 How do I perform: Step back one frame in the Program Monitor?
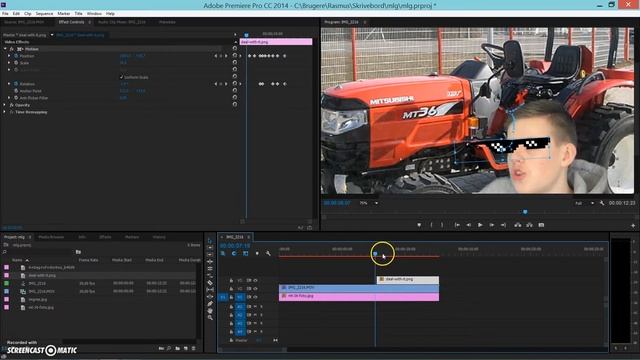(469, 225)
